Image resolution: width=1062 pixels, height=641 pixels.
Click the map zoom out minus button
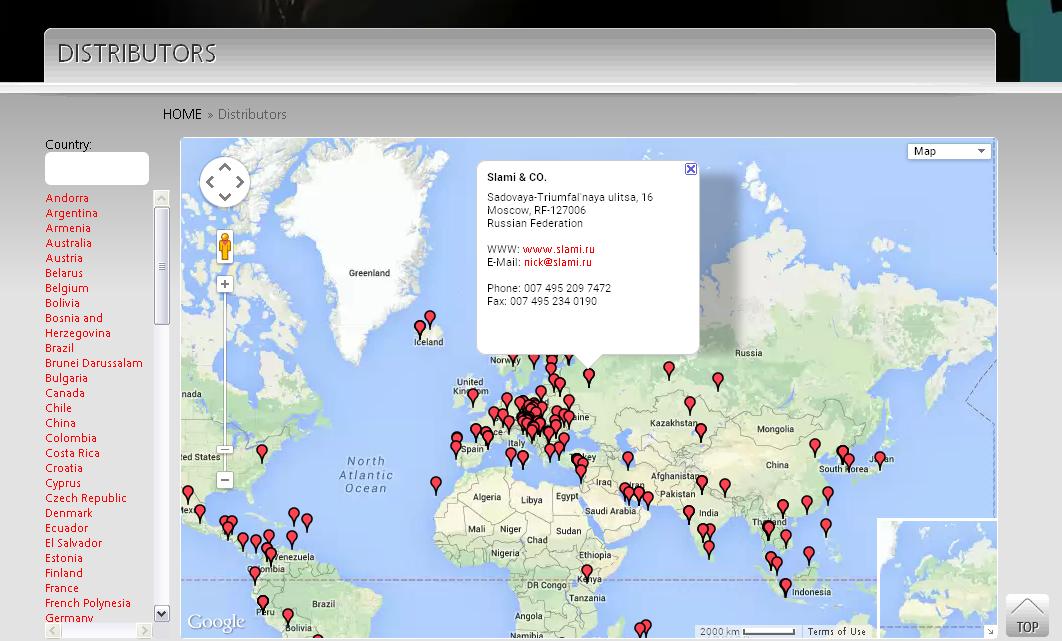pos(225,481)
